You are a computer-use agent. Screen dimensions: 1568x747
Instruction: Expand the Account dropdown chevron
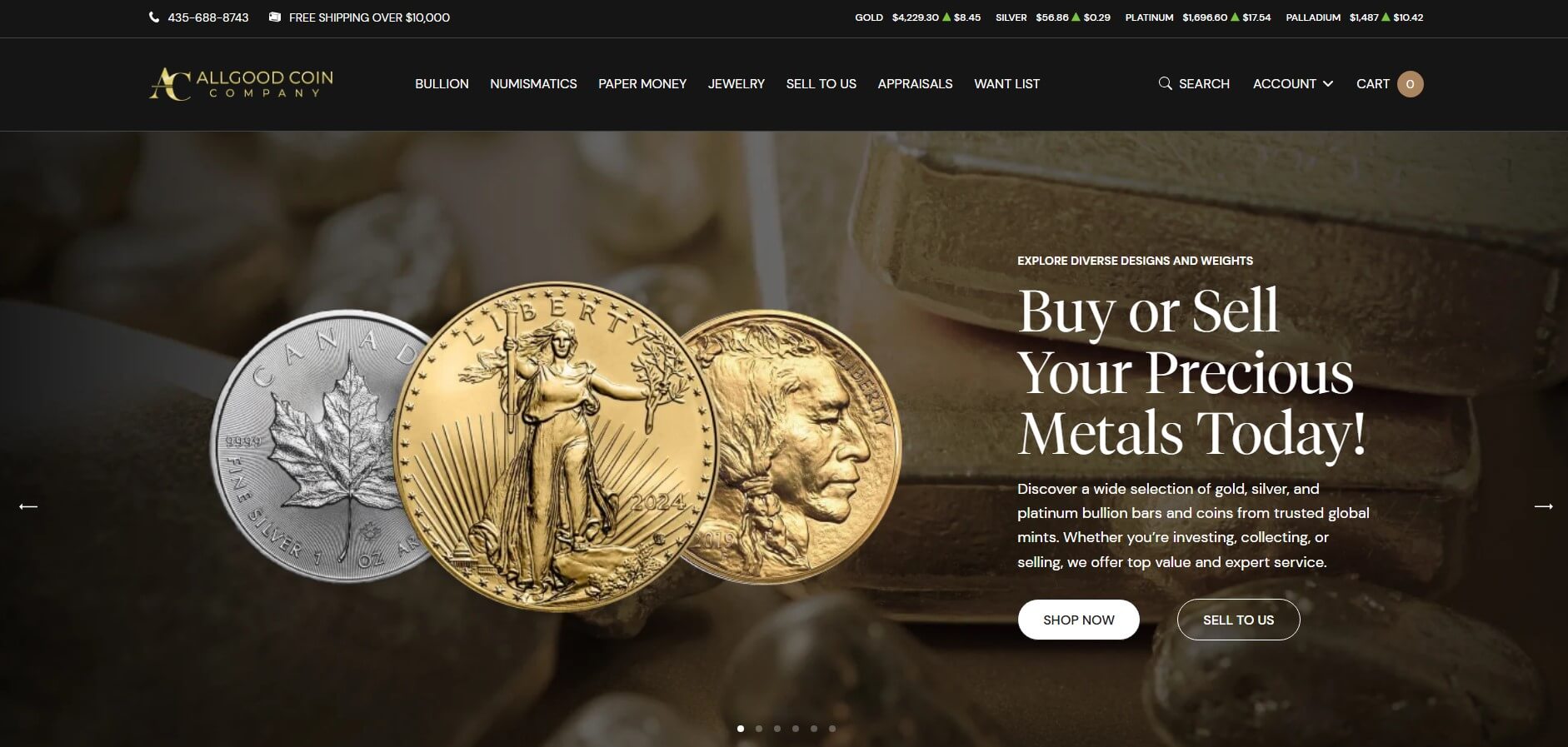[1328, 84]
